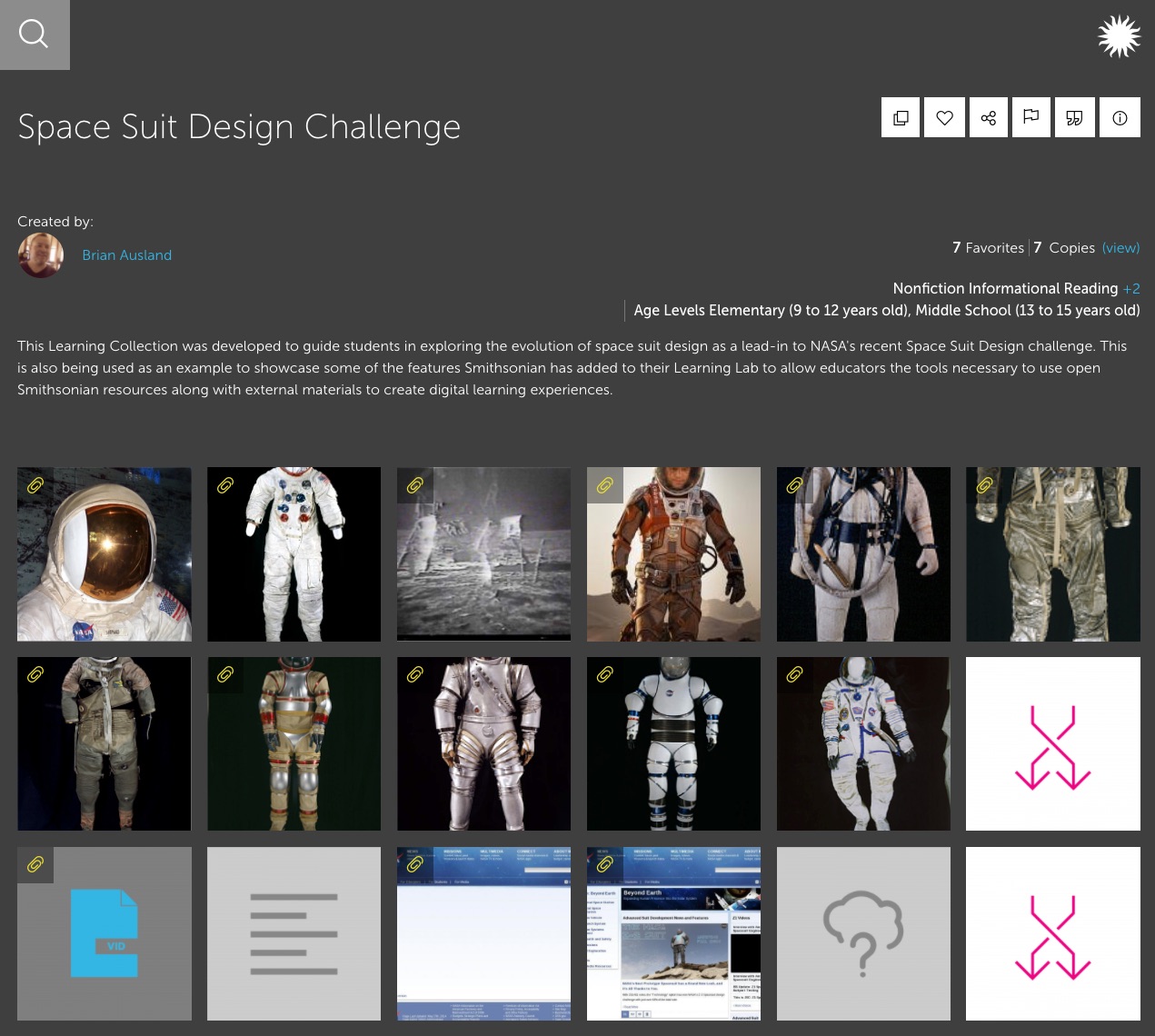The height and width of the screenshot is (1036, 1155).
Task: Click Brian Ausland's avatar photo
Action: tap(41, 255)
